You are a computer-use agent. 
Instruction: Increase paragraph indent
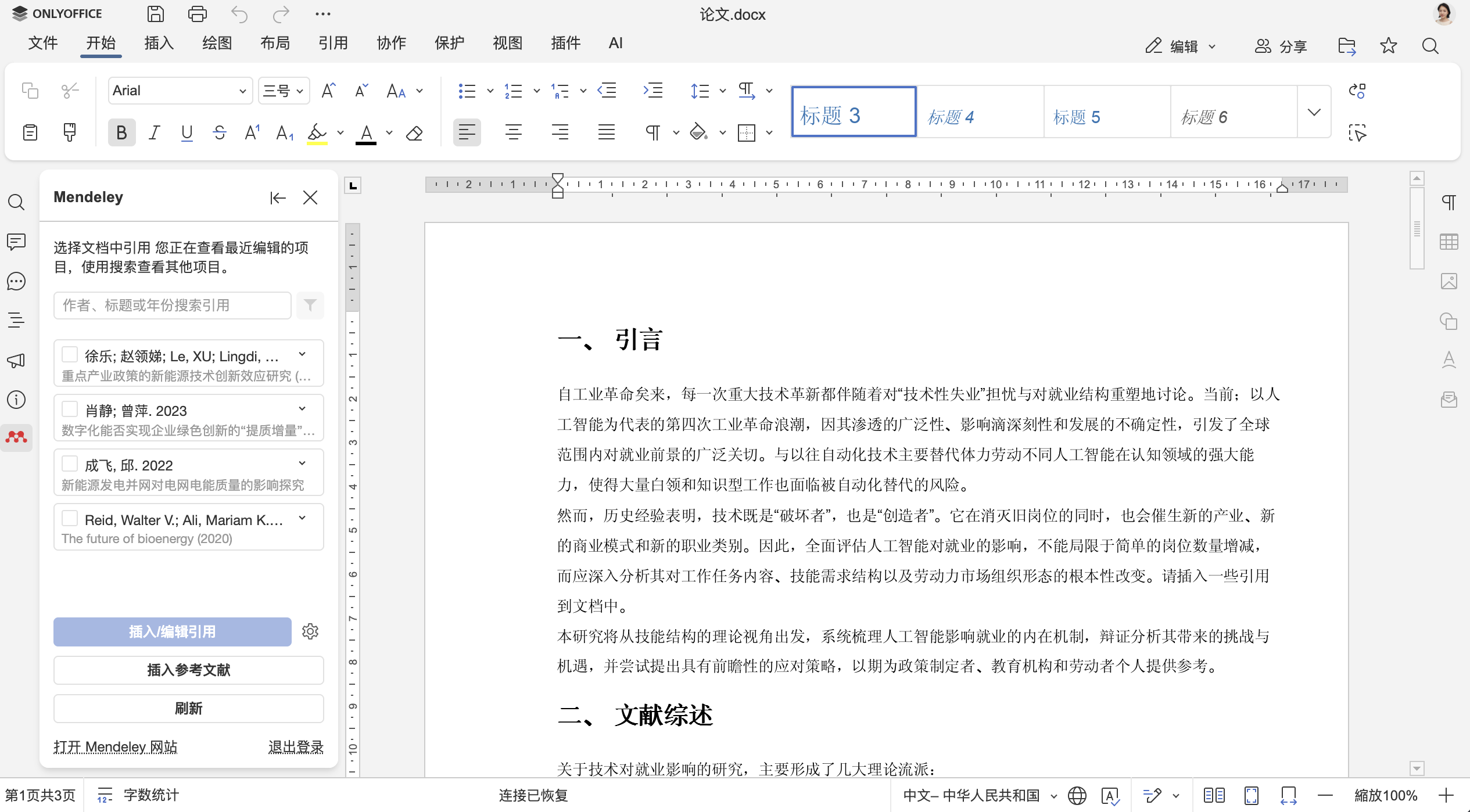pos(653,91)
